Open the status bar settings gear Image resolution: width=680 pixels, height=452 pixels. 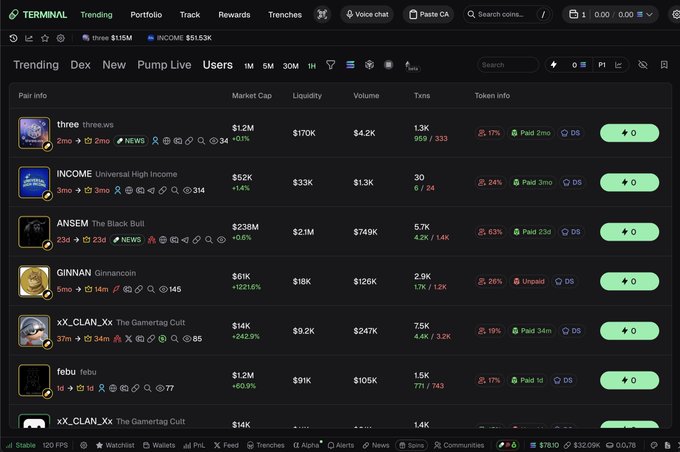coord(84,445)
